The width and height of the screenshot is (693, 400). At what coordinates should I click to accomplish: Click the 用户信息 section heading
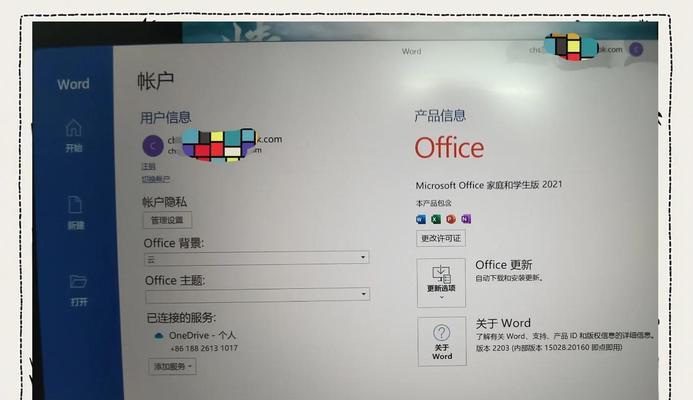point(166,118)
